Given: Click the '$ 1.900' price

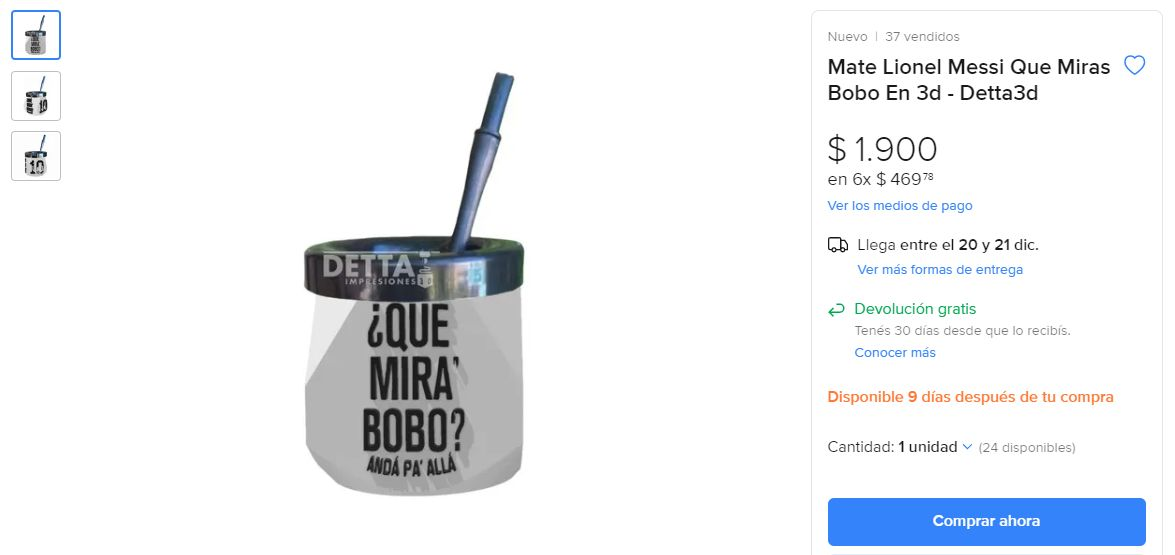Looking at the screenshot, I should point(882,149).
